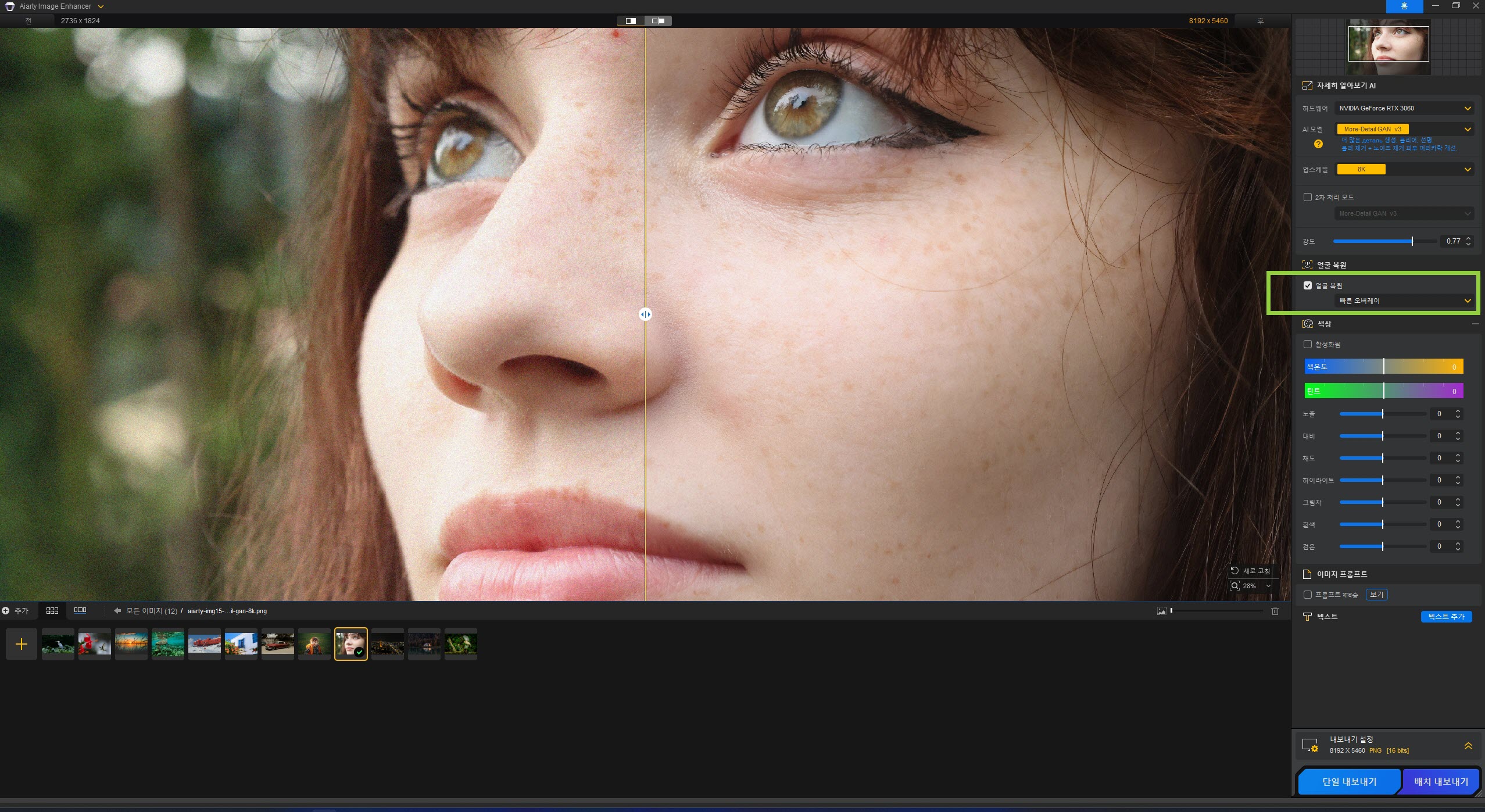Viewport: 1485px width, 812px height.
Task: Enable the 2차 처리 모드 checkbox
Action: [x=1308, y=197]
